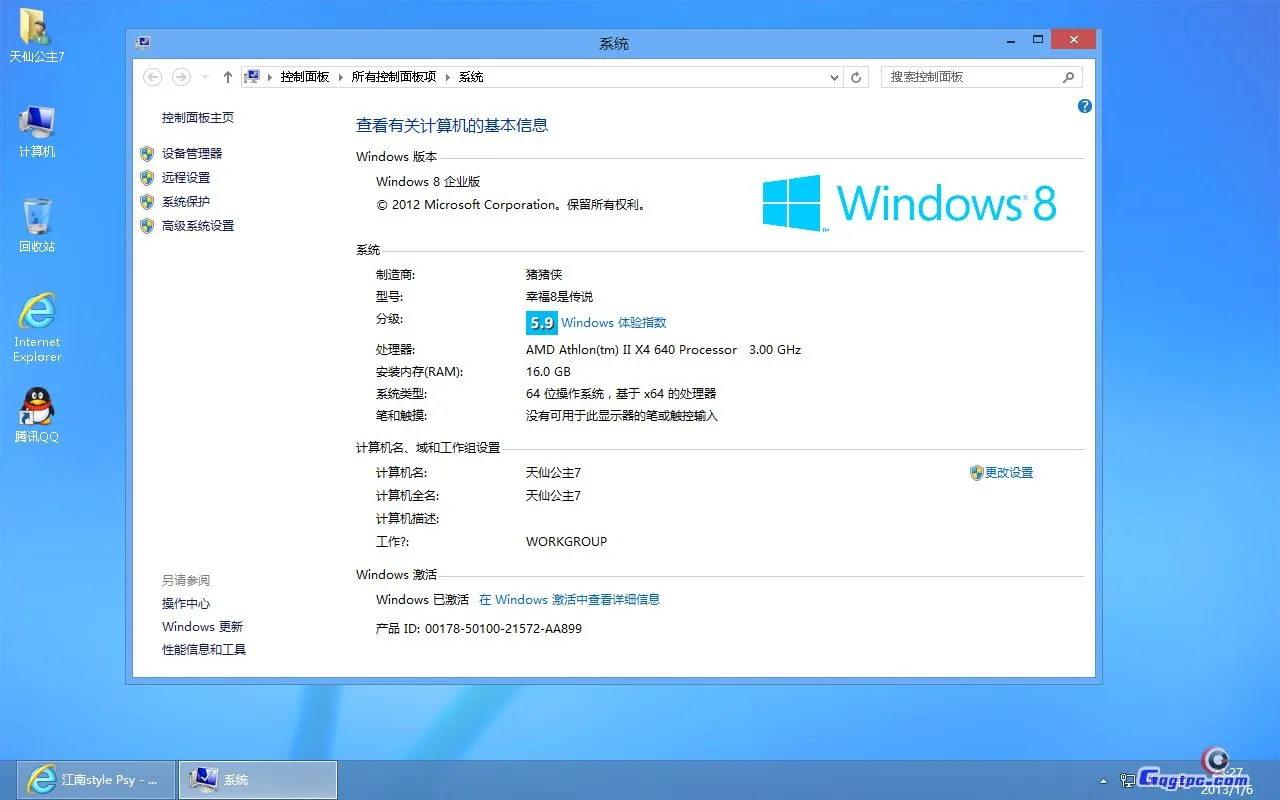This screenshot has width=1280, height=800.
Task: Click the up arrow to go to parent folder
Action: [x=228, y=76]
